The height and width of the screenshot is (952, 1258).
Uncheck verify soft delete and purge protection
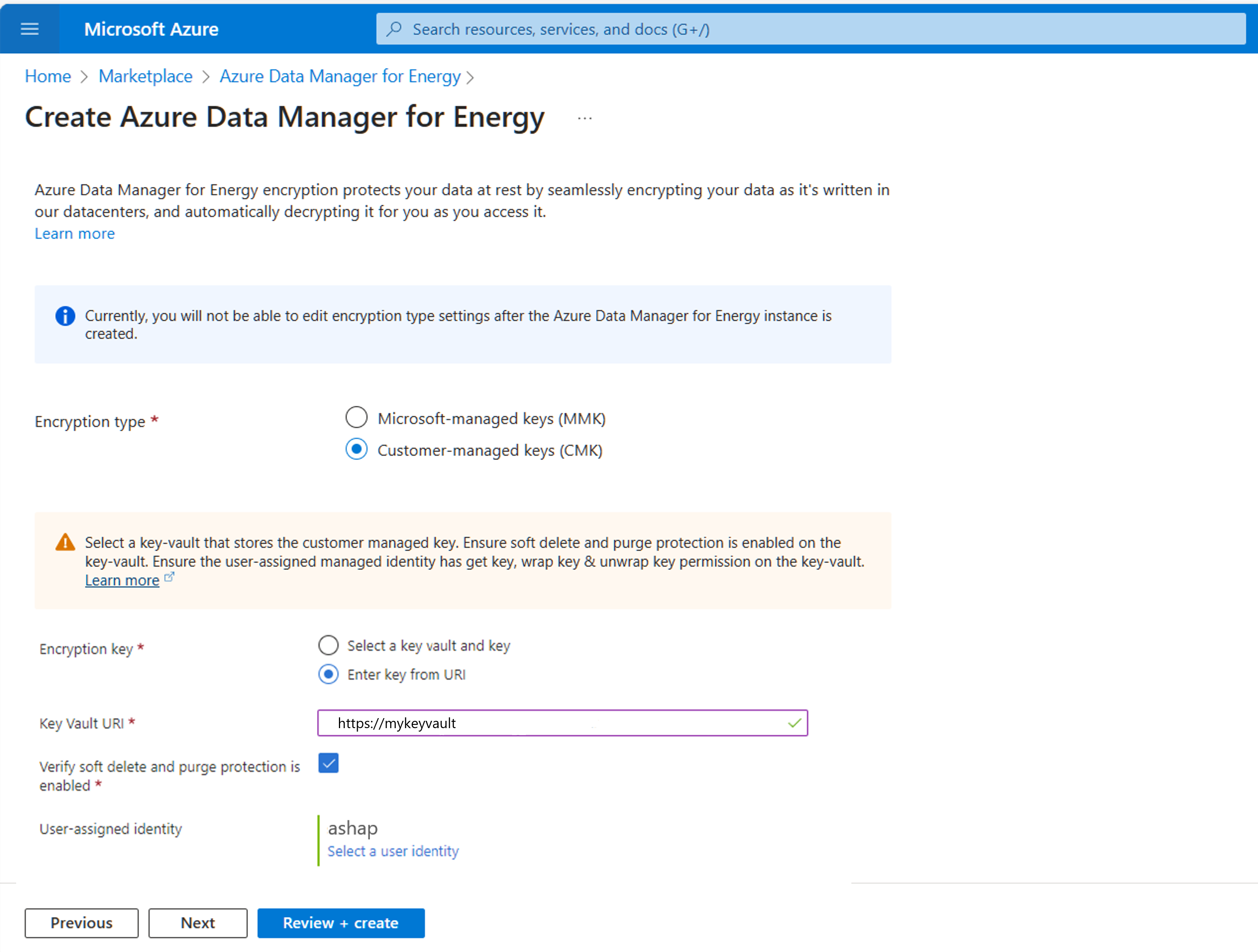(x=328, y=763)
